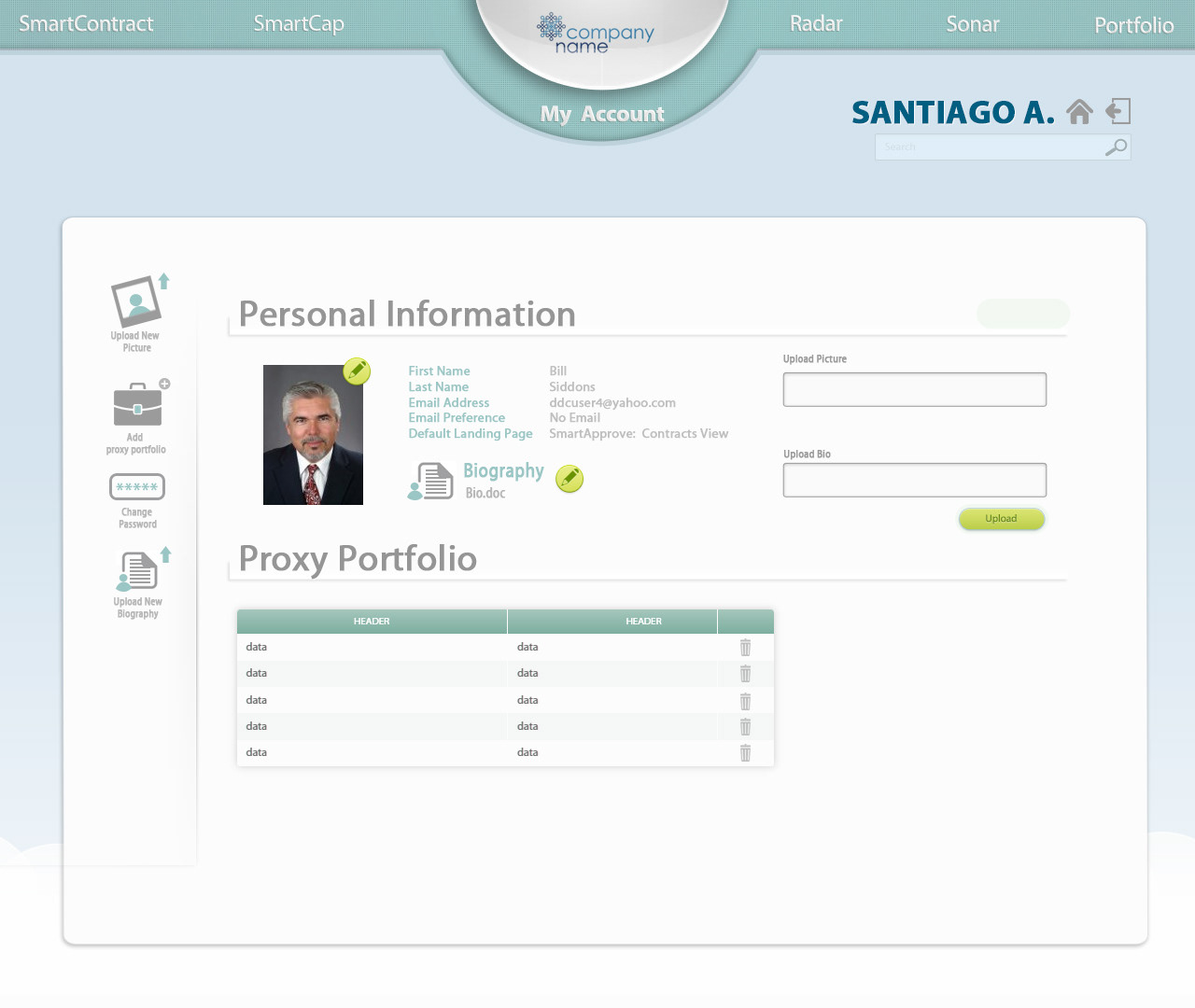
Task: Open the My Account tab
Action: pos(602,114)
